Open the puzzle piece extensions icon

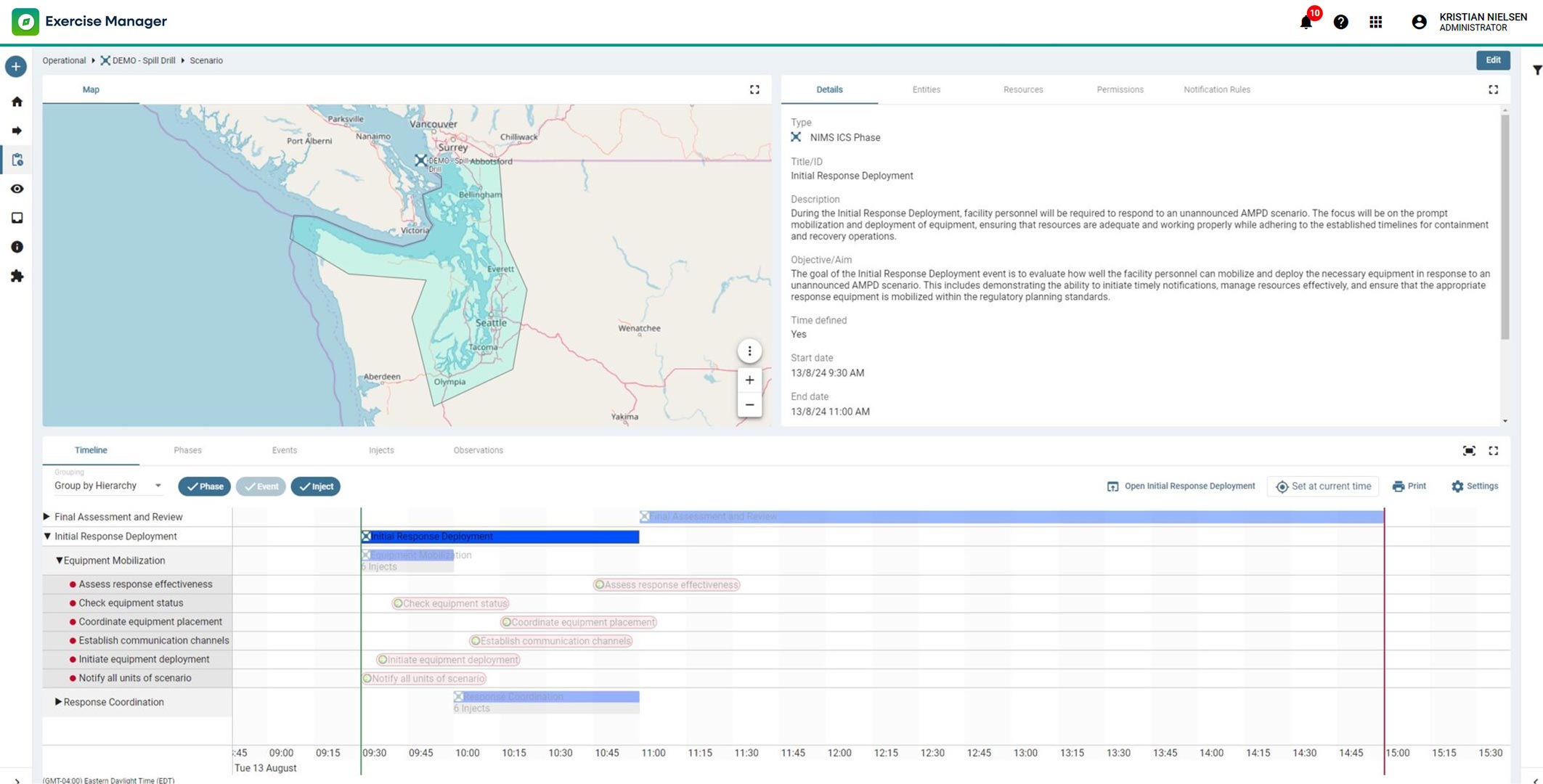[17, 276]
